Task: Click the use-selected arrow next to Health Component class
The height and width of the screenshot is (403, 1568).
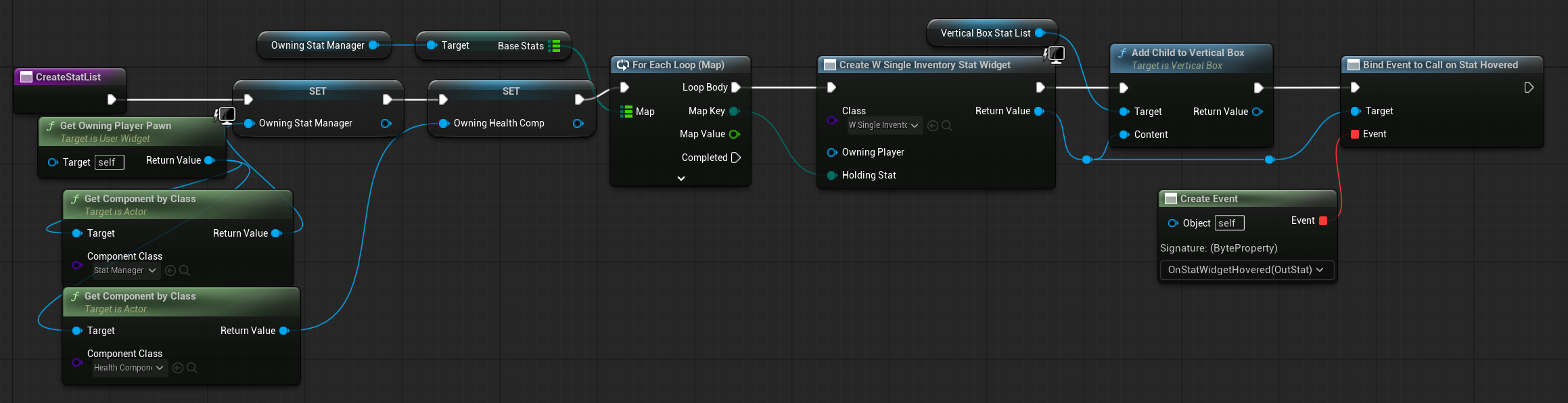Action: coord(178,368)
